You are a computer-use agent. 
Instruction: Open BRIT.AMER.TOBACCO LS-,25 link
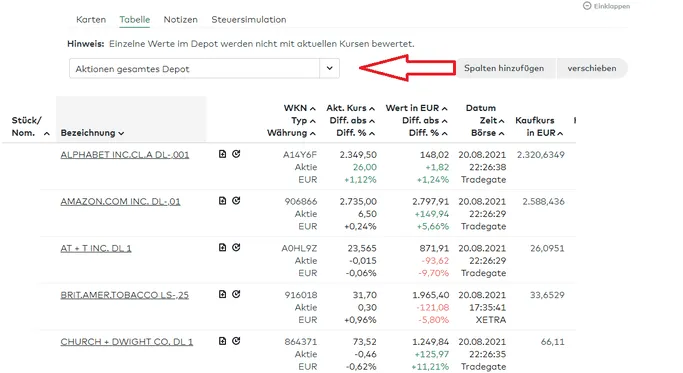tap(125, 295)
